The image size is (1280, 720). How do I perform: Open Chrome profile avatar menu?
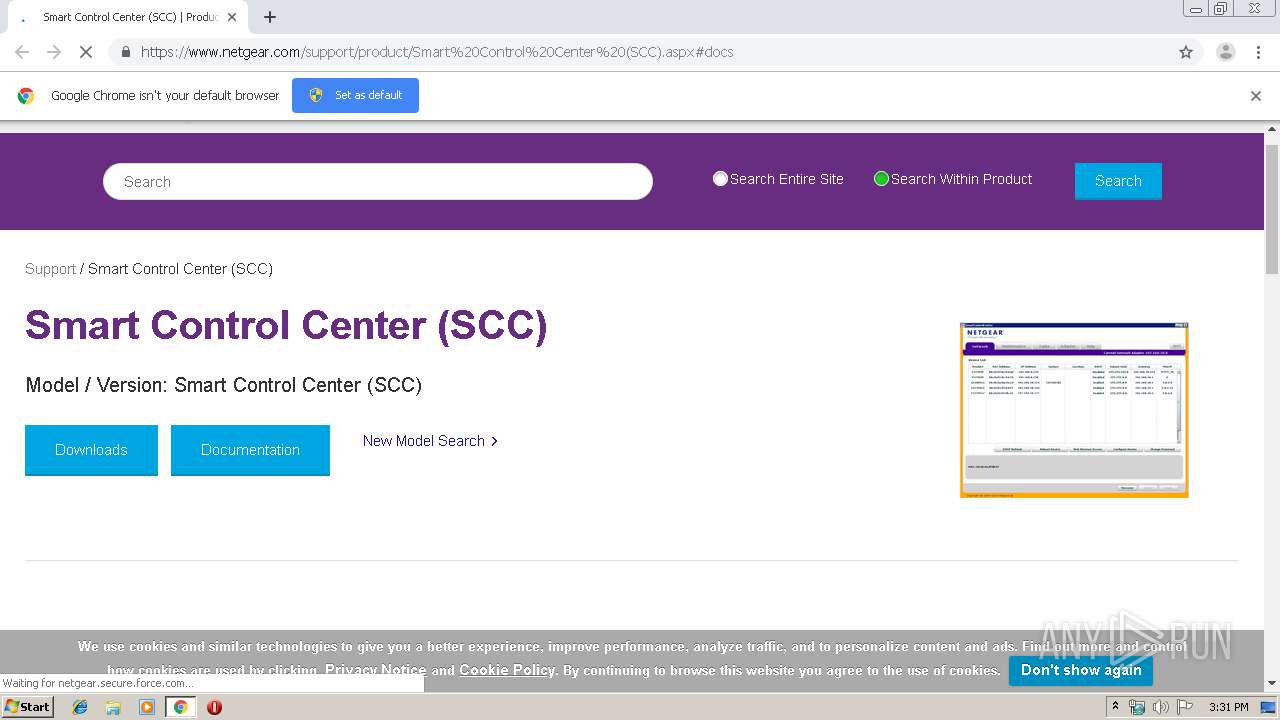pyautogui.click(x=1225, y=52)
